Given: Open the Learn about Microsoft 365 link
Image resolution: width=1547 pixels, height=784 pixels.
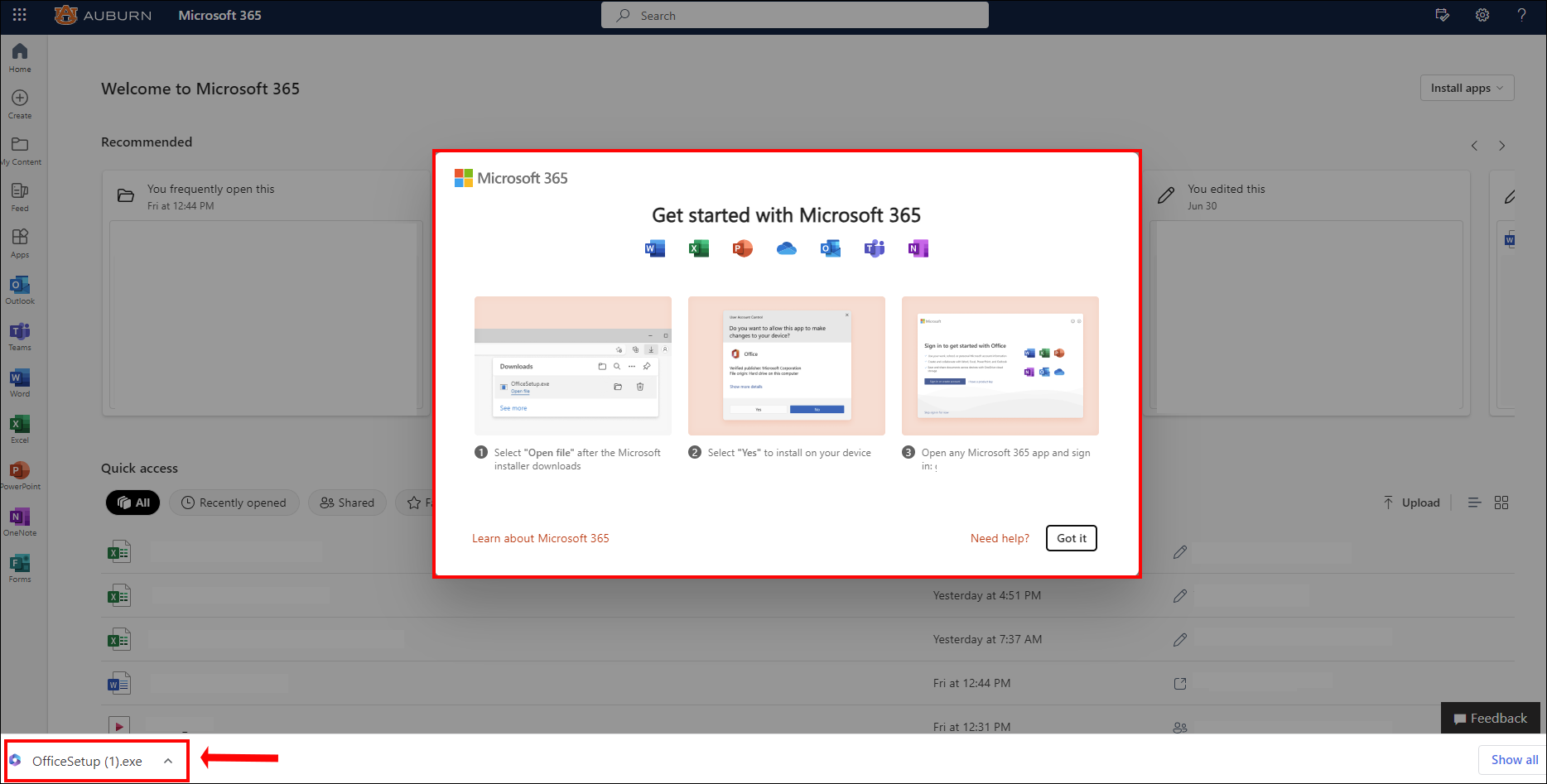Looking at the screenshot, I should (540, 538).
